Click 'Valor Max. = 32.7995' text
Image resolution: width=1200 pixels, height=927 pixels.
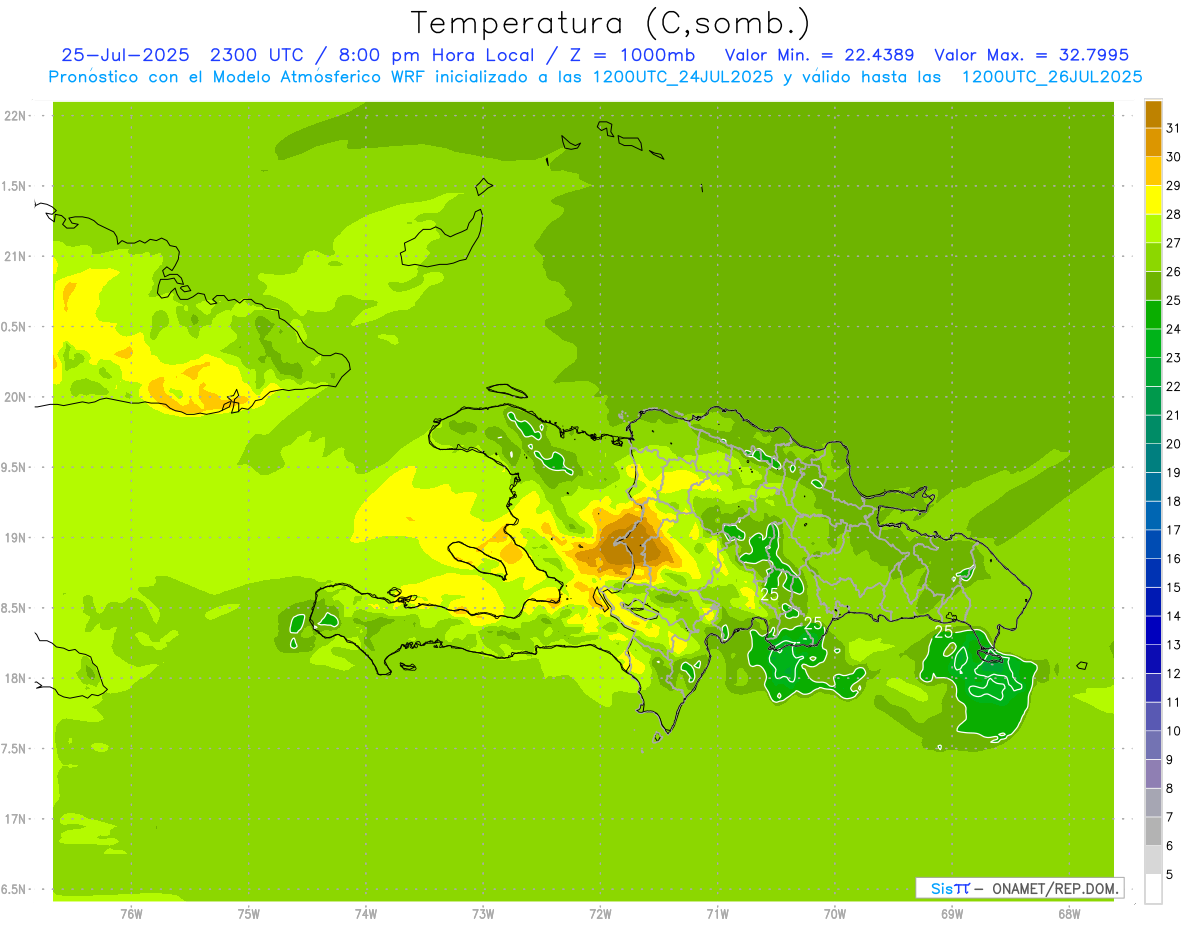pyautogui.click(x=1031, y=55)
